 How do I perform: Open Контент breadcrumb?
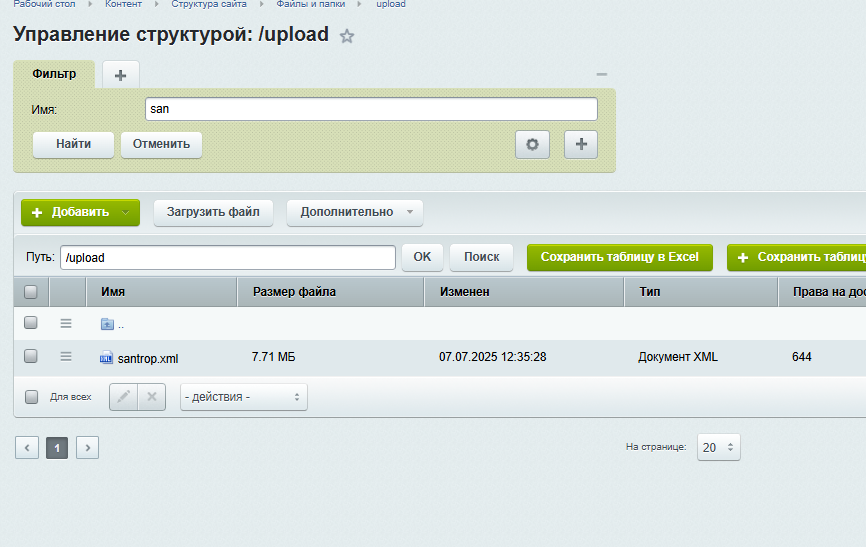coord(123,4)
